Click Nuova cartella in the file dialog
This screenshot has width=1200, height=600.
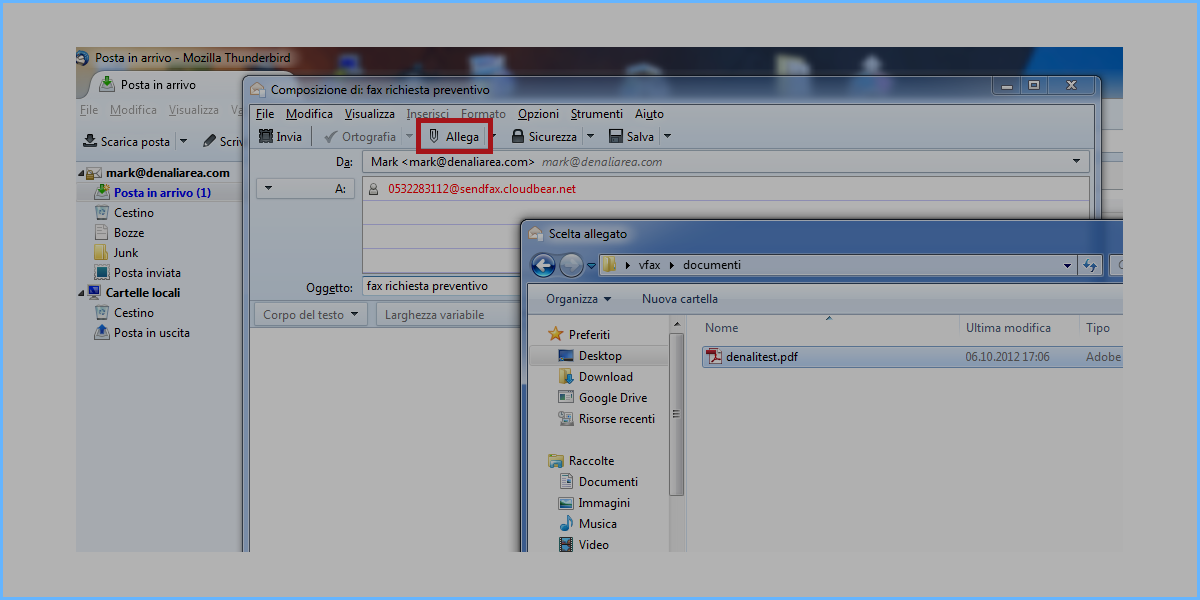pos(679,299)
